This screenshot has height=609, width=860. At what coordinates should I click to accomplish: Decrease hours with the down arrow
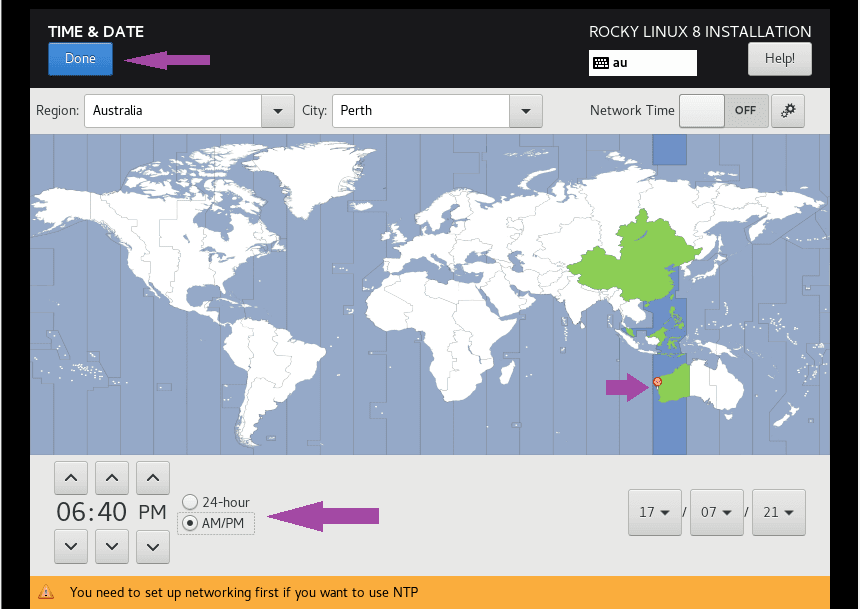click(71, 546)
